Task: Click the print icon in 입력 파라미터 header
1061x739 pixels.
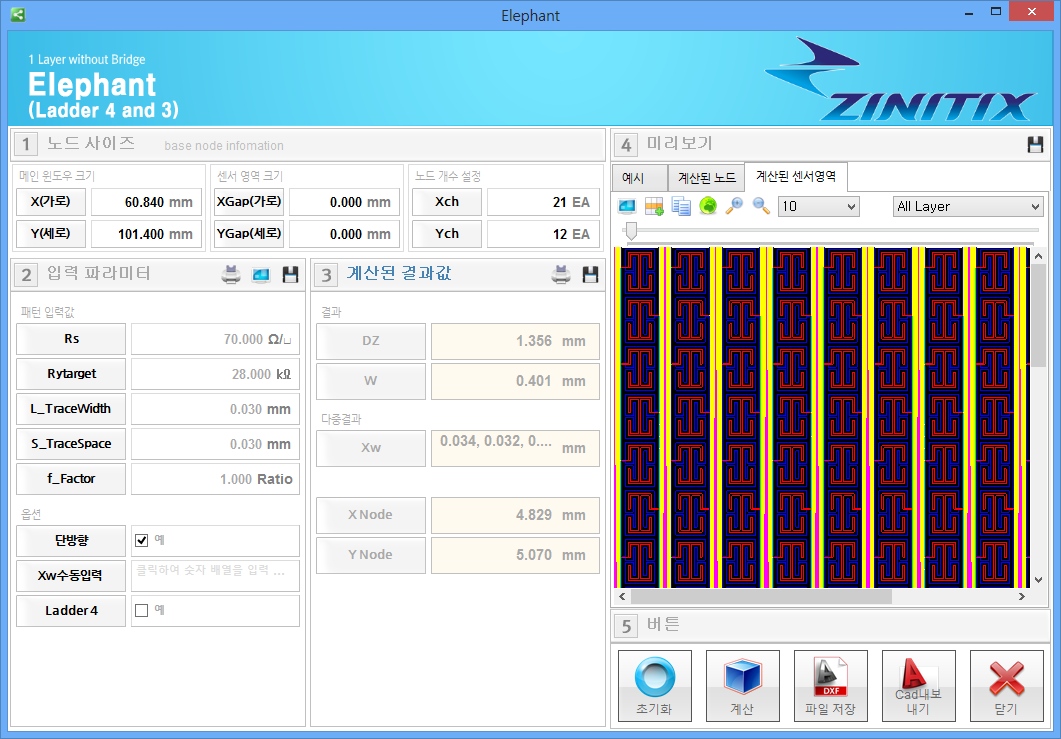Action: 231,275
